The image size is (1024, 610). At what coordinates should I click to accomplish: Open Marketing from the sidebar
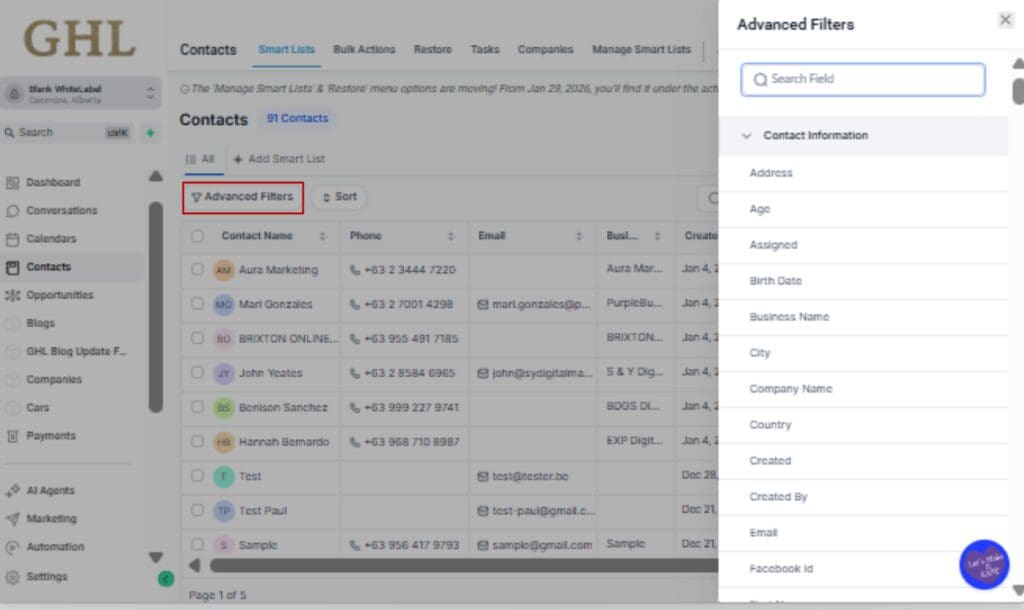(x=56, y=518)
